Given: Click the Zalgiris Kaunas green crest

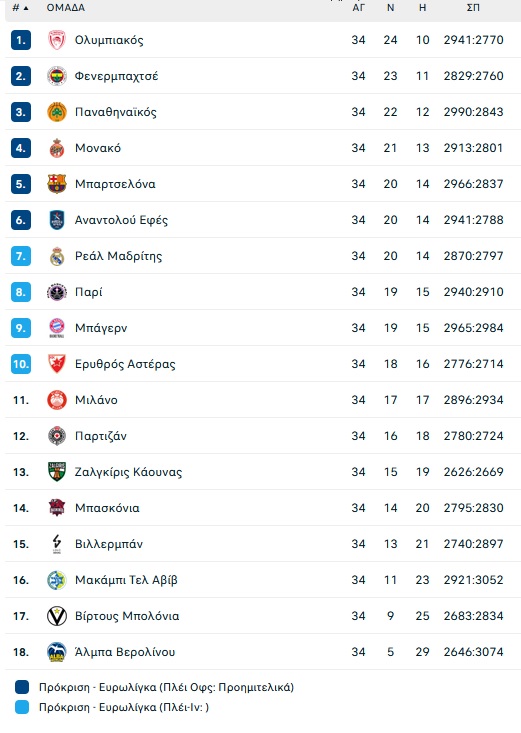Looking at the screenshot, I should pyautogui.click(x=57, y=472).
